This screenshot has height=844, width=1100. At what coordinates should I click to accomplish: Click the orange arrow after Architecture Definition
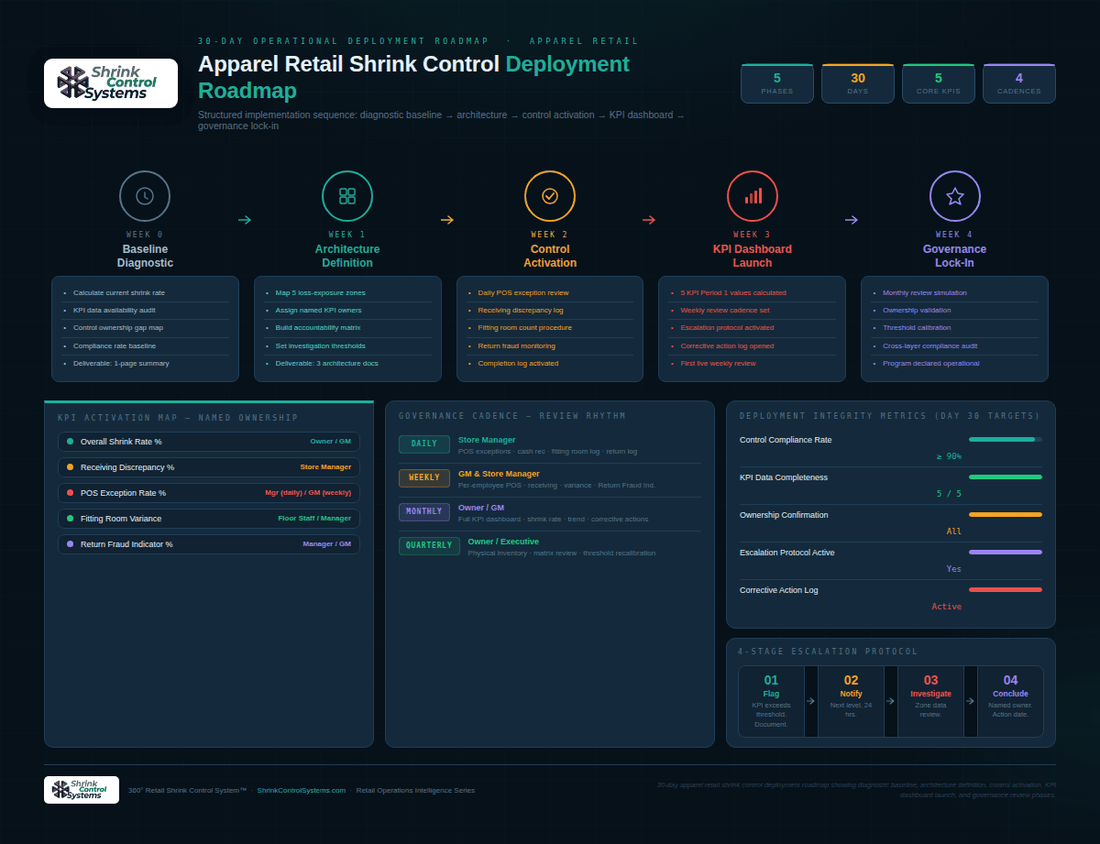pyautogui.click(x=447, y=220)
